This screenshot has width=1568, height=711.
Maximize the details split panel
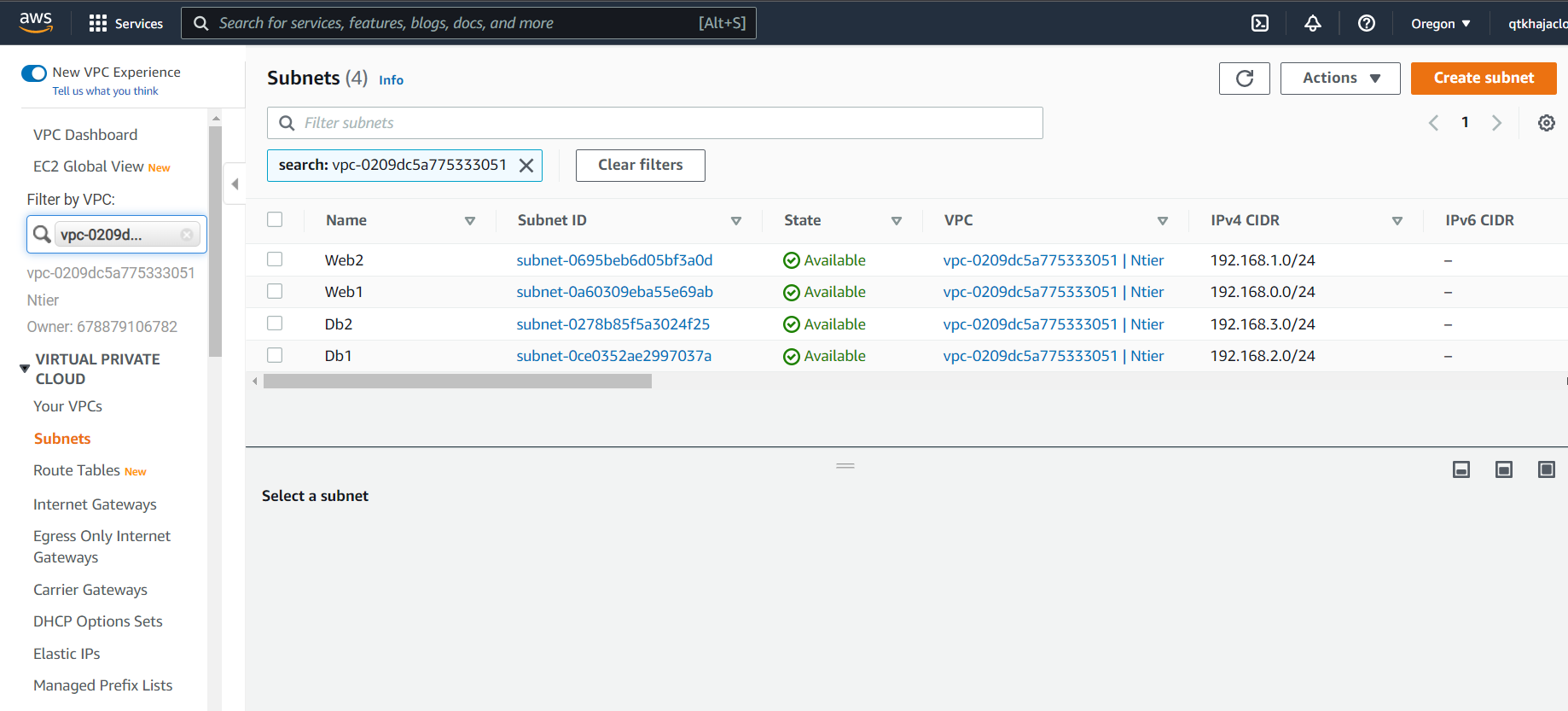pyautogui.click(x=1547, y=469)
